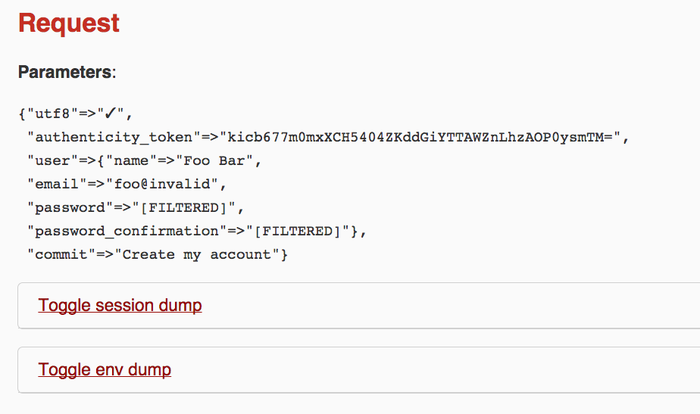Click the authenticity token value string
700x414 pixels.
click(422, 135)
